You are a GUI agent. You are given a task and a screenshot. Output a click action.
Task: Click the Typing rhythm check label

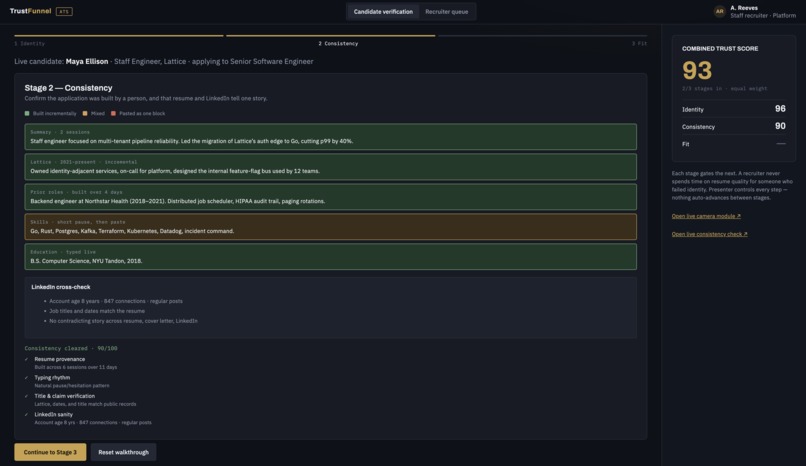tap(52, 378)
